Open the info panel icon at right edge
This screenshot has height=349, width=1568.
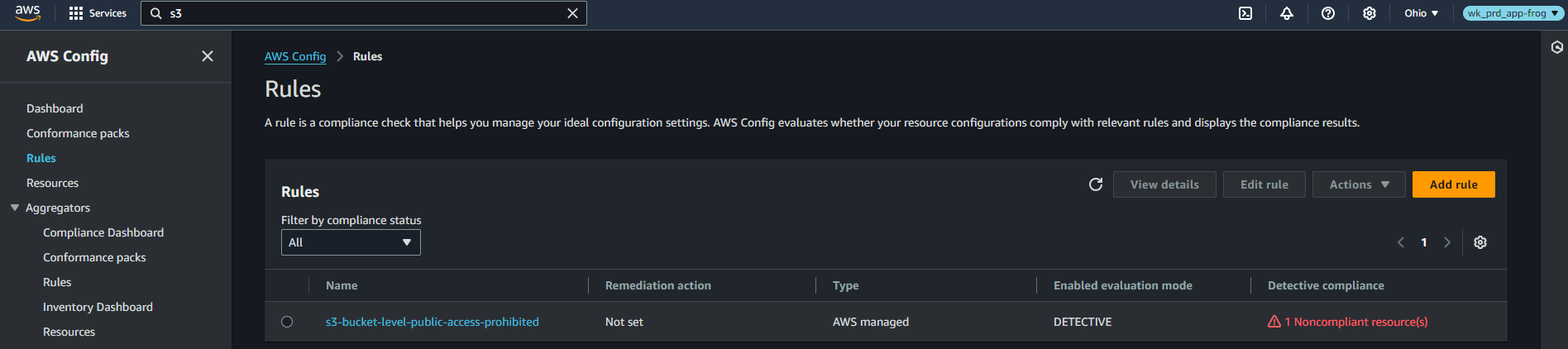(1557, 48)
